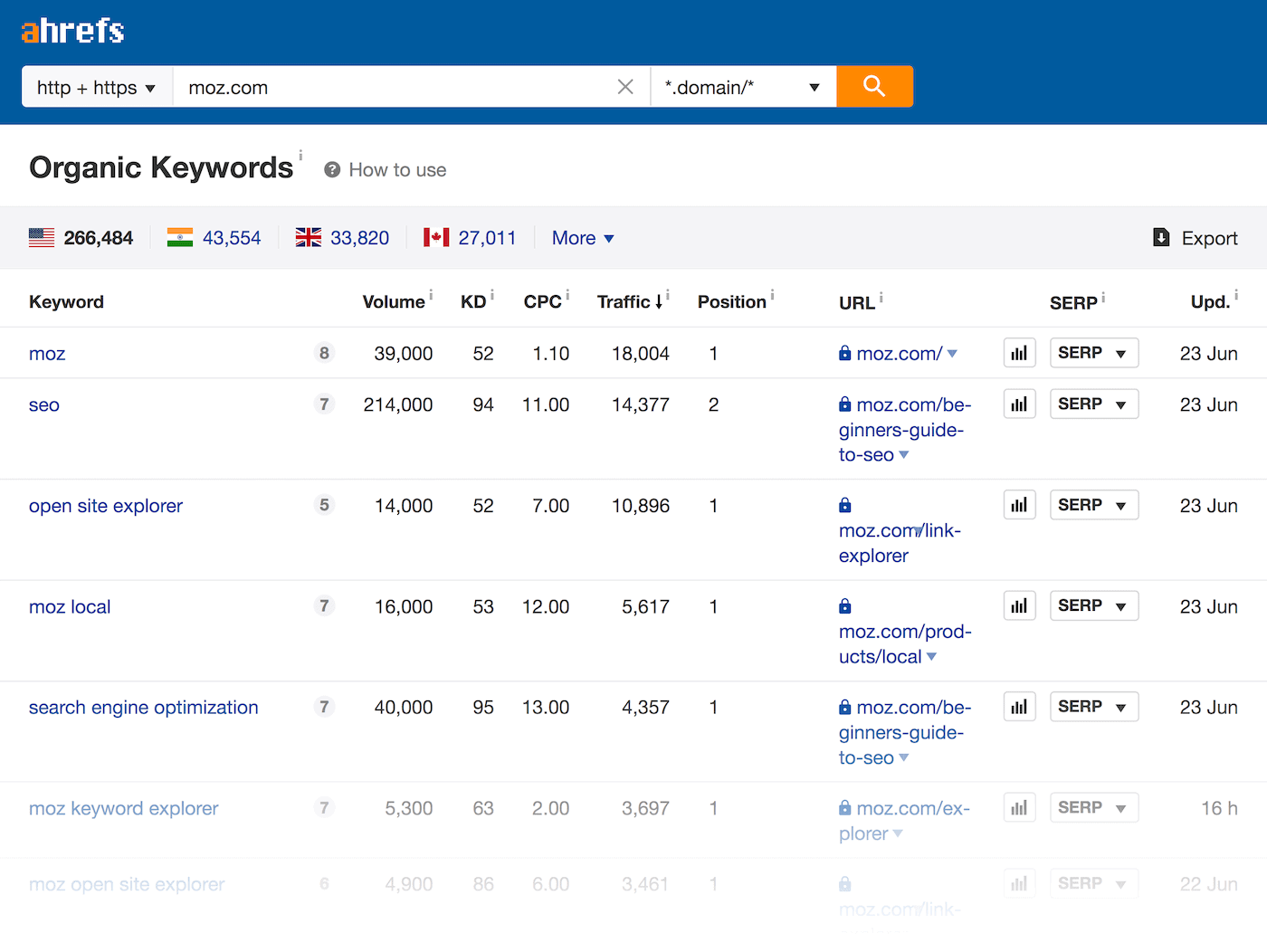Open the moz keyword explorer keyword link
This screenshot has height=952, width=1267.
pos(124,809)
